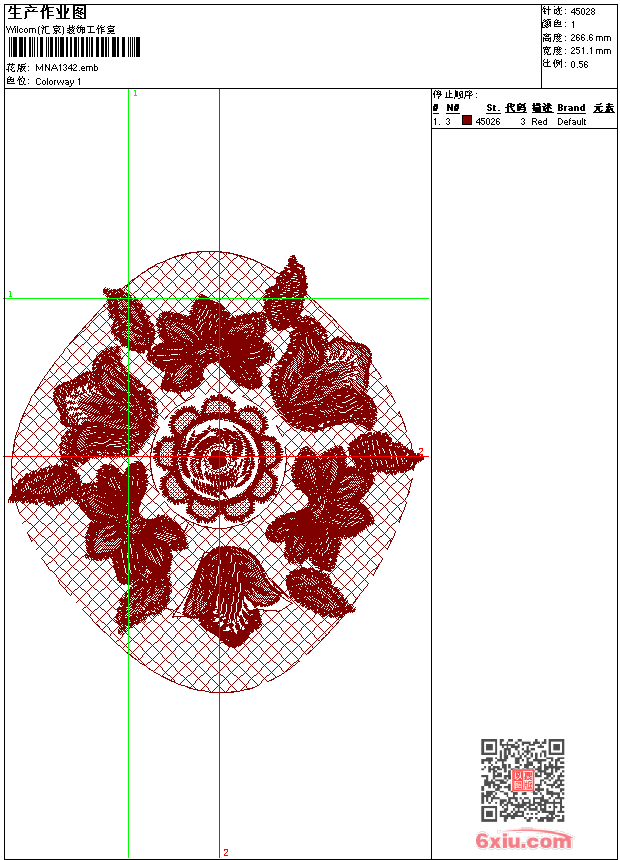Select the bell-shaped flower at the design bottom
Image resolution: width=620 pixels, height=860 pixels.
coord(232,595)
